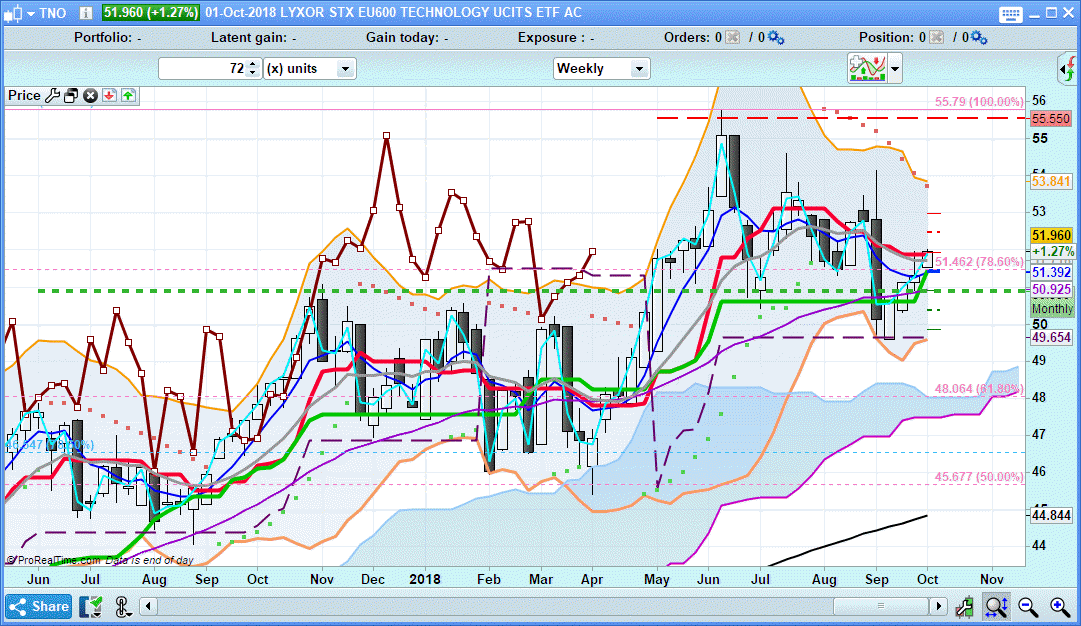
Task: Increase the units count stepper
Action: pos(252,64)
